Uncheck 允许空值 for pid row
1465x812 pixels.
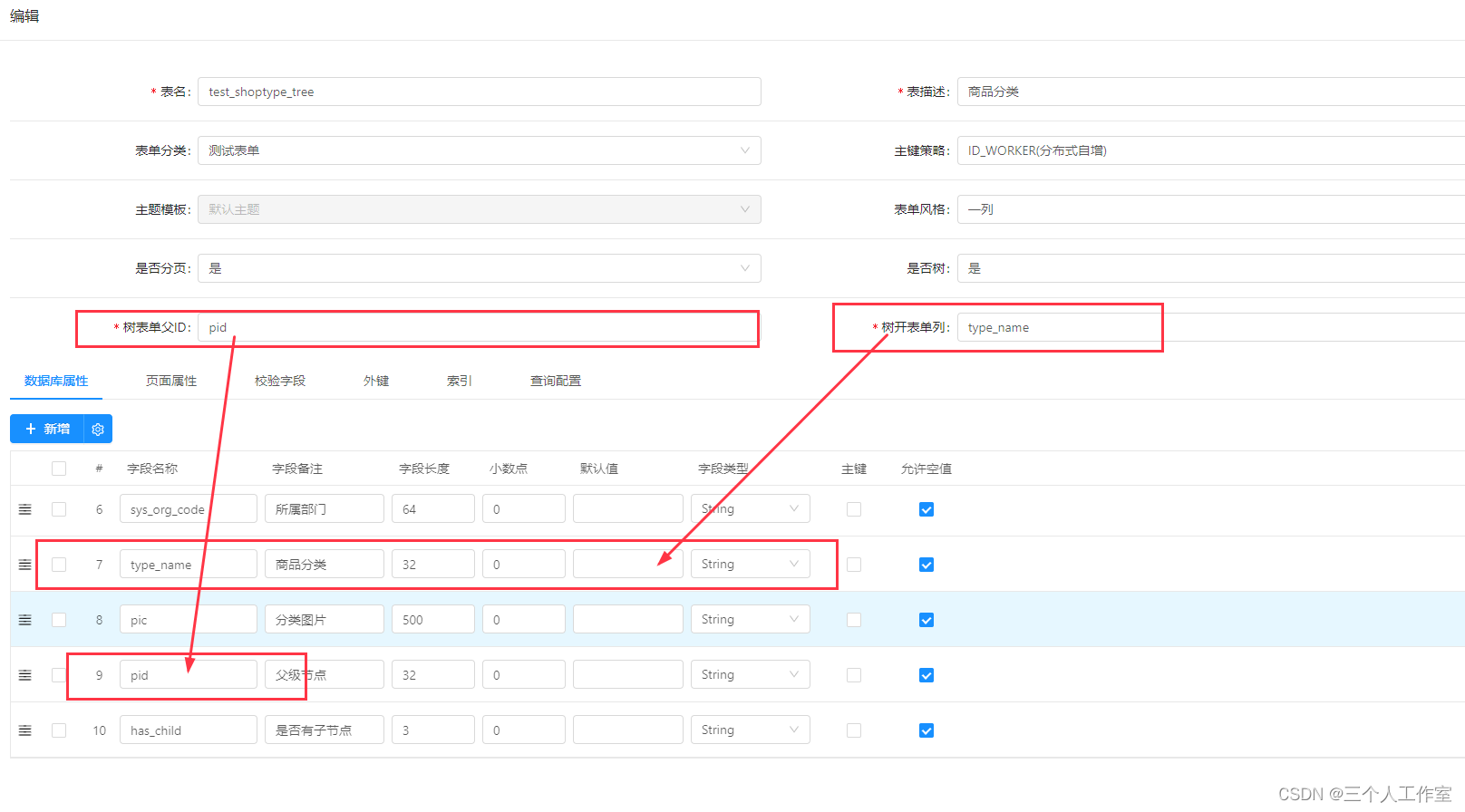[x=927, y=675]
